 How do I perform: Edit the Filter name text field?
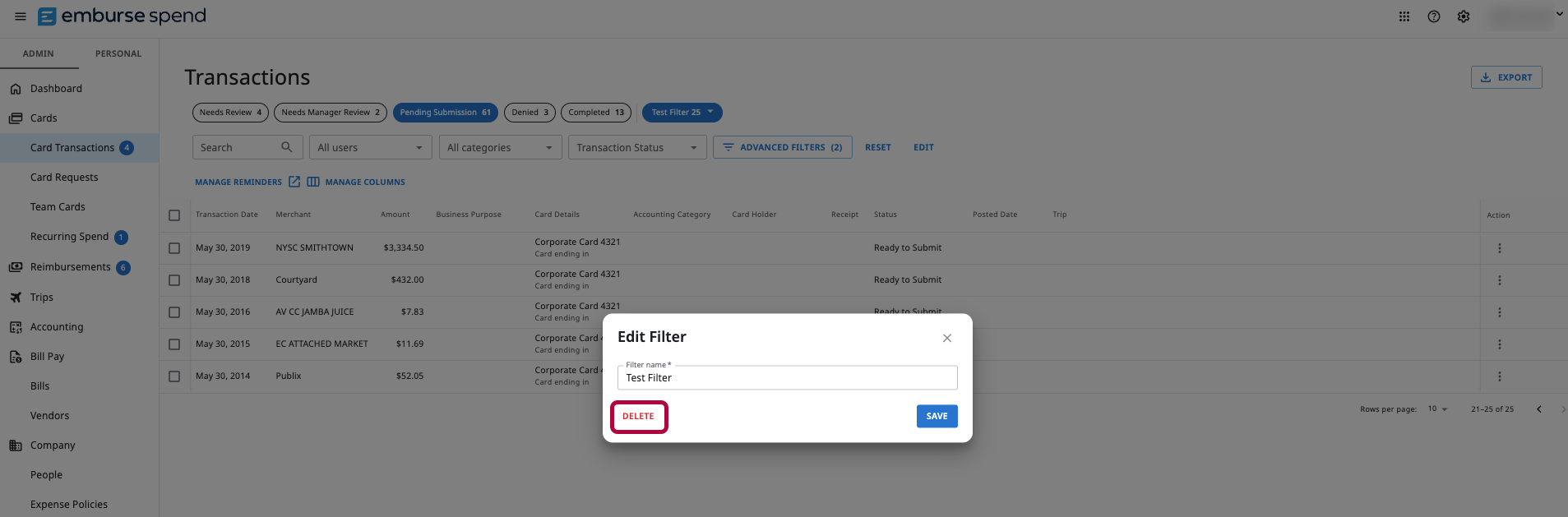pos(786,377)
